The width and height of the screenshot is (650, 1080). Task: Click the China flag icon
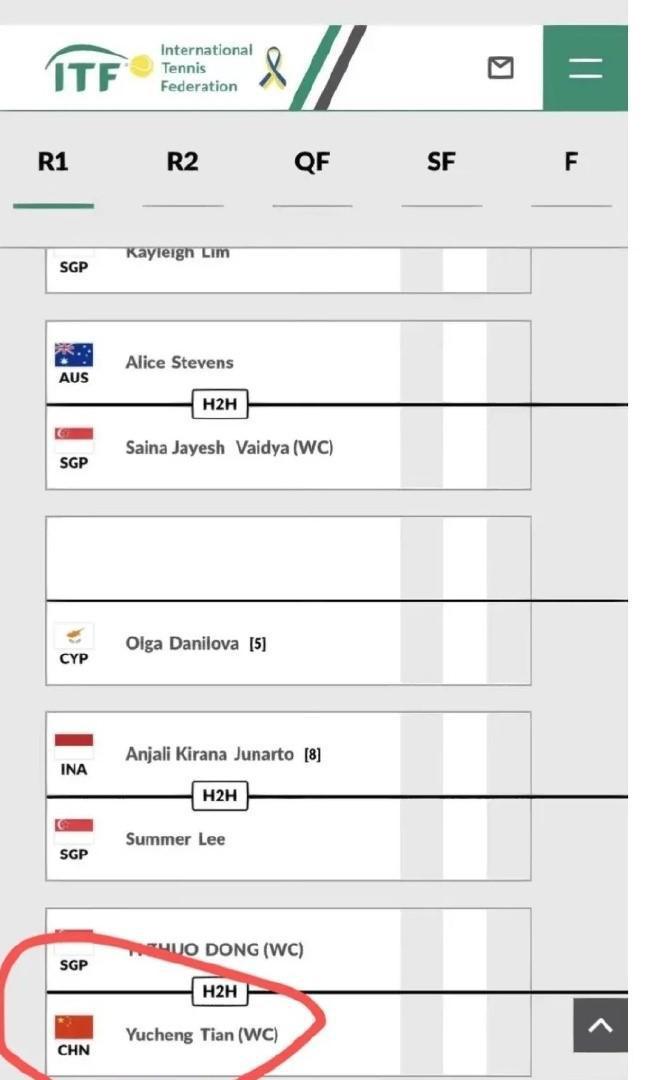pos(74,1027)
